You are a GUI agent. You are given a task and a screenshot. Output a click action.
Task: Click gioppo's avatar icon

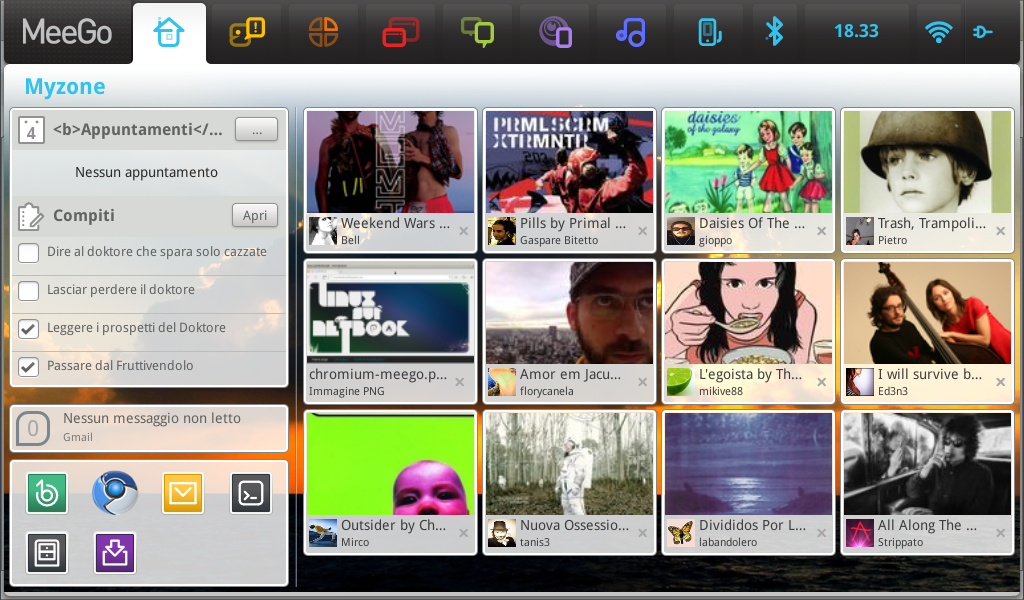click(680, 231)
